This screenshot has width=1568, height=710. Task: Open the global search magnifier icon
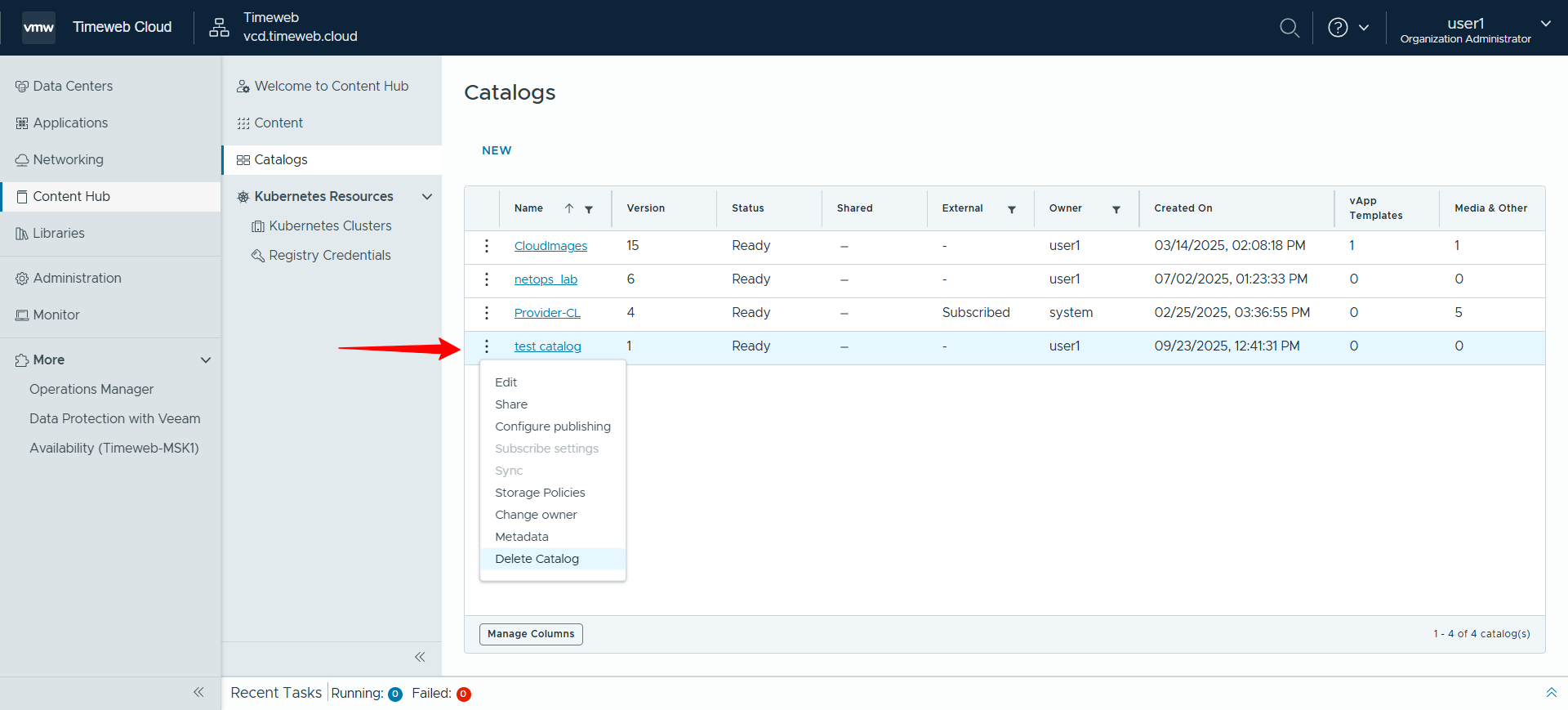(x=1290, y=28)
